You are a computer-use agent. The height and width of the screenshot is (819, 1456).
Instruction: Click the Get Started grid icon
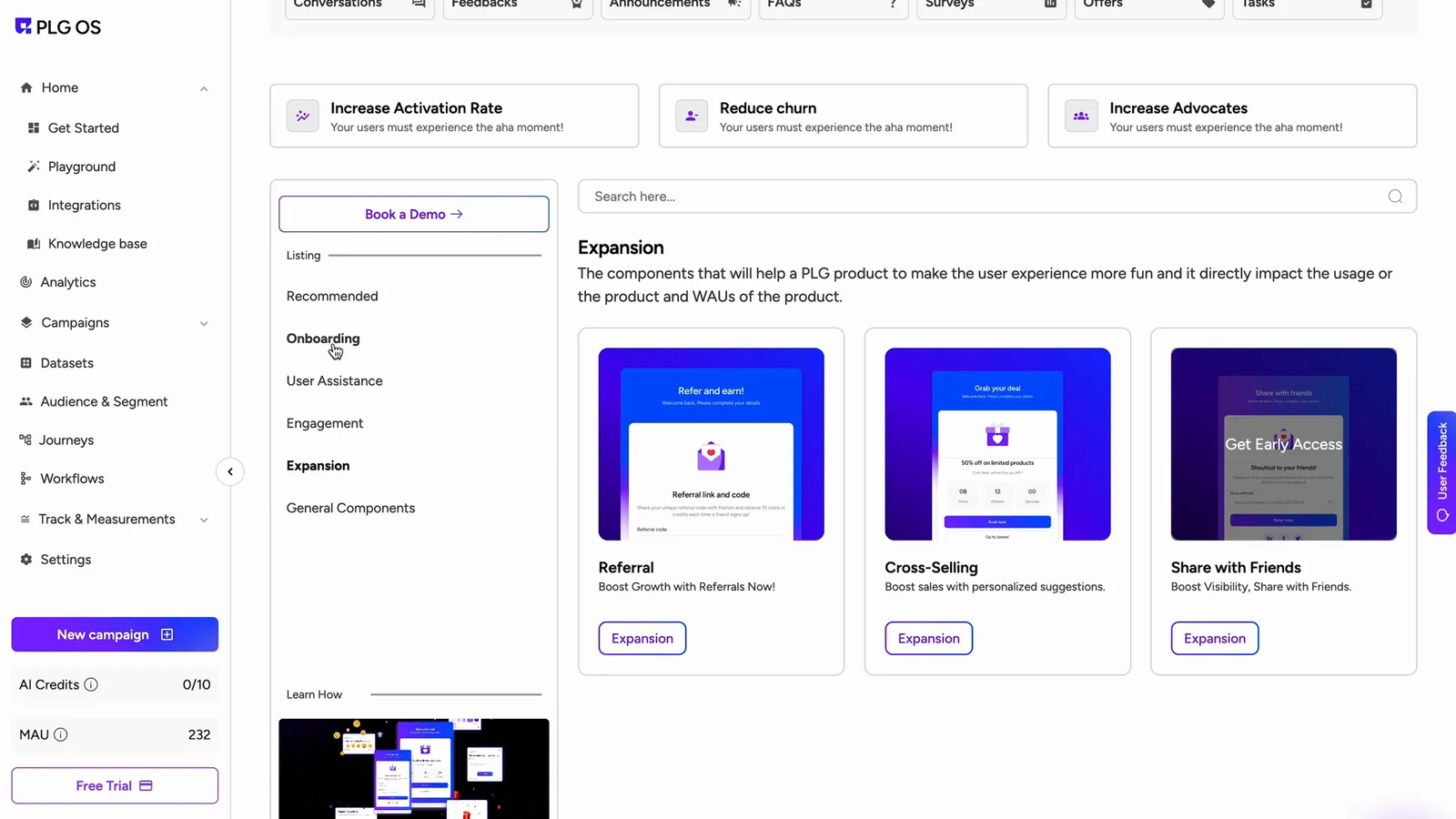34,128
